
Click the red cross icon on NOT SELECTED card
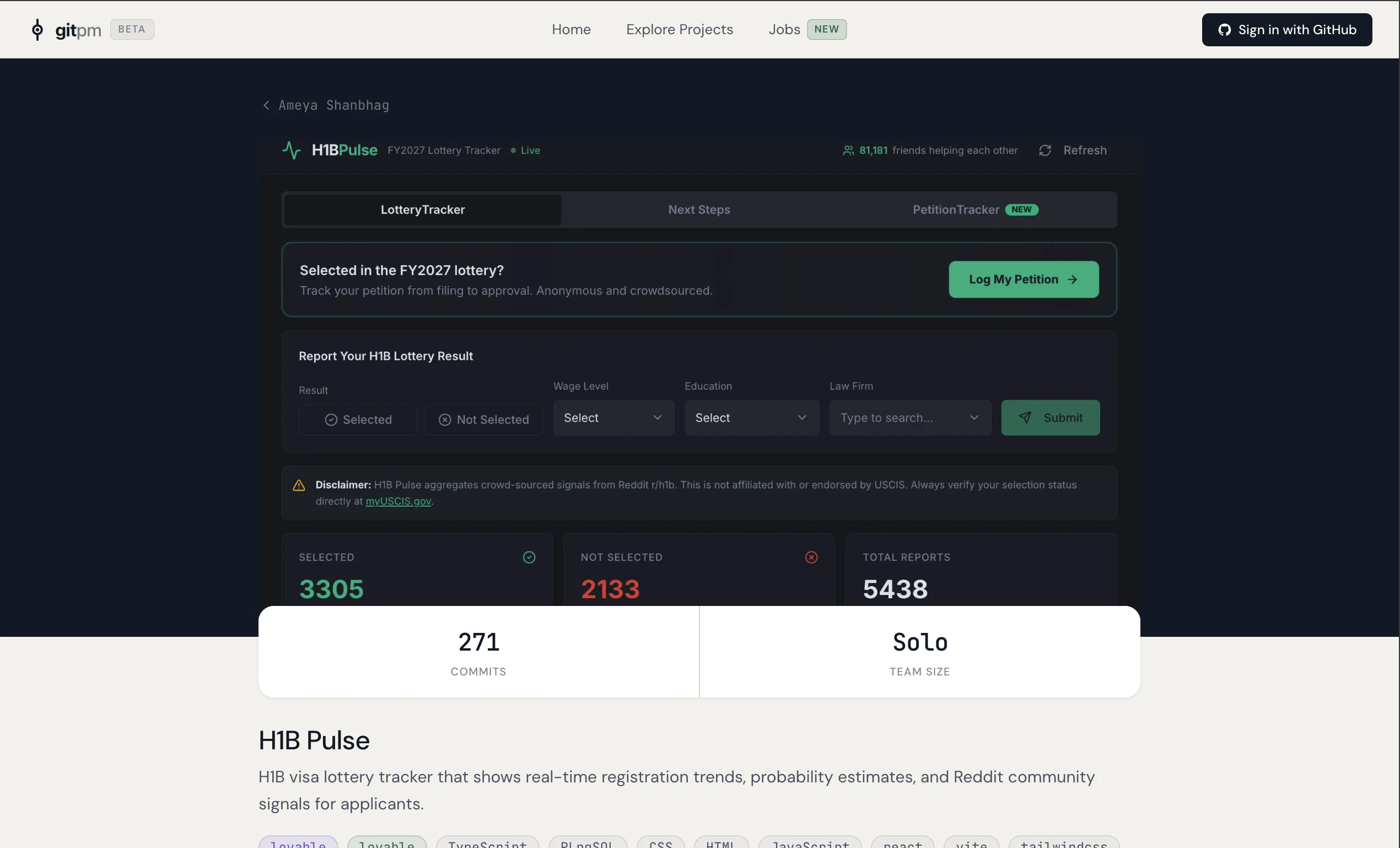coord(811,557)
